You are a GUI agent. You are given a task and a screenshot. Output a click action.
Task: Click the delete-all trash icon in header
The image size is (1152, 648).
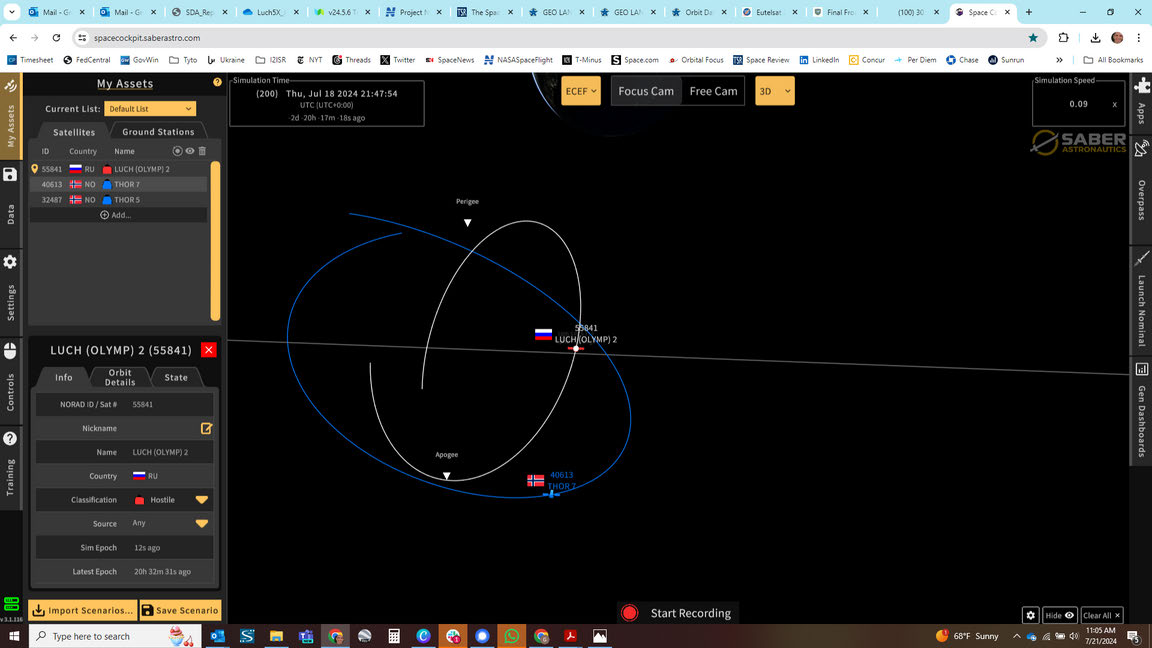(202, 151)
